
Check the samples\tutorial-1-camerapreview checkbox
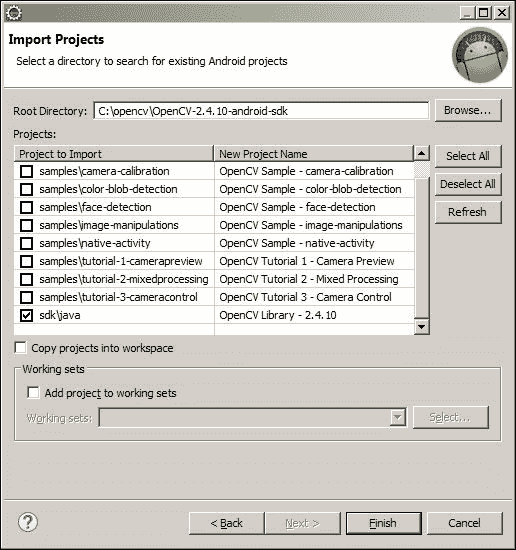click(x=26, y=261)
